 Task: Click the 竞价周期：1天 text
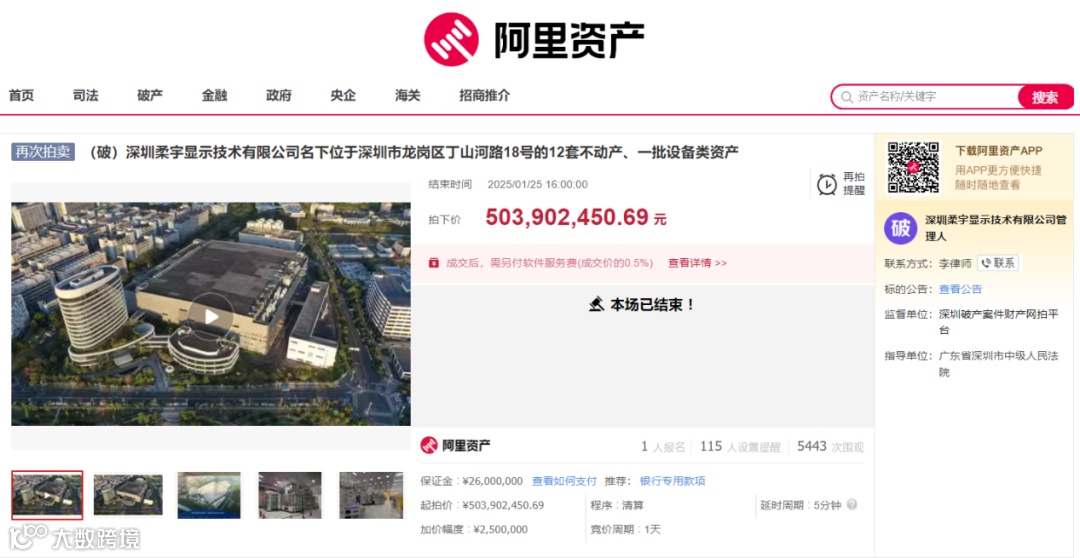pos(625,529)
